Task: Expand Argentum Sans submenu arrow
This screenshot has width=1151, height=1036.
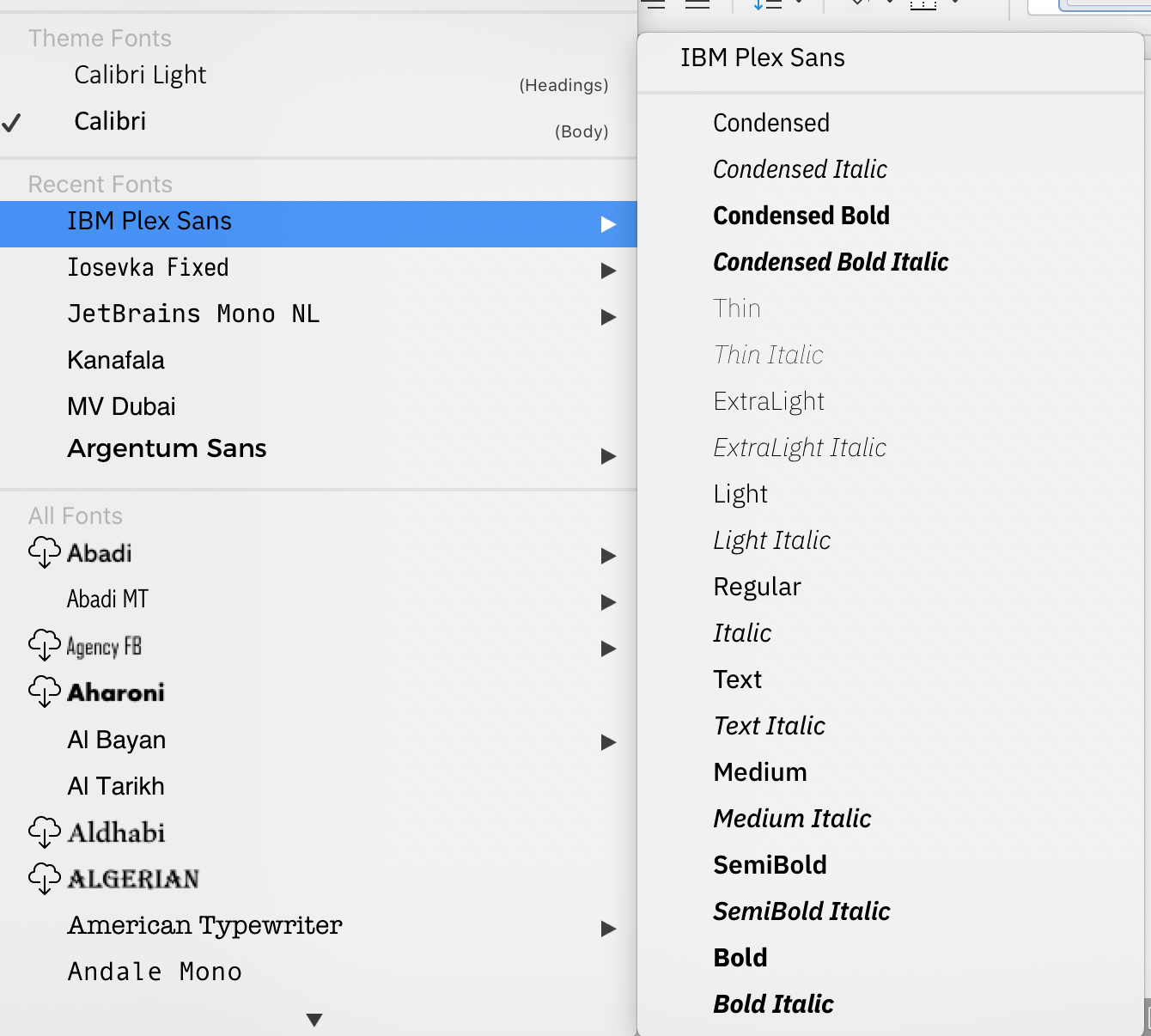Action: point(608,456)
